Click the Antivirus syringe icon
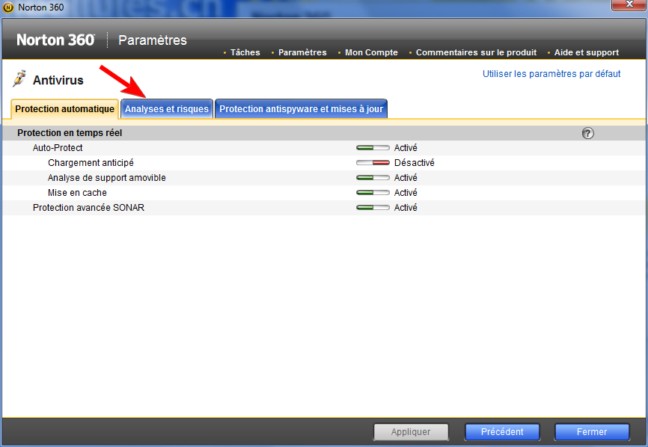Viewport: 648px width, 447px height. (x=19, y=78)
